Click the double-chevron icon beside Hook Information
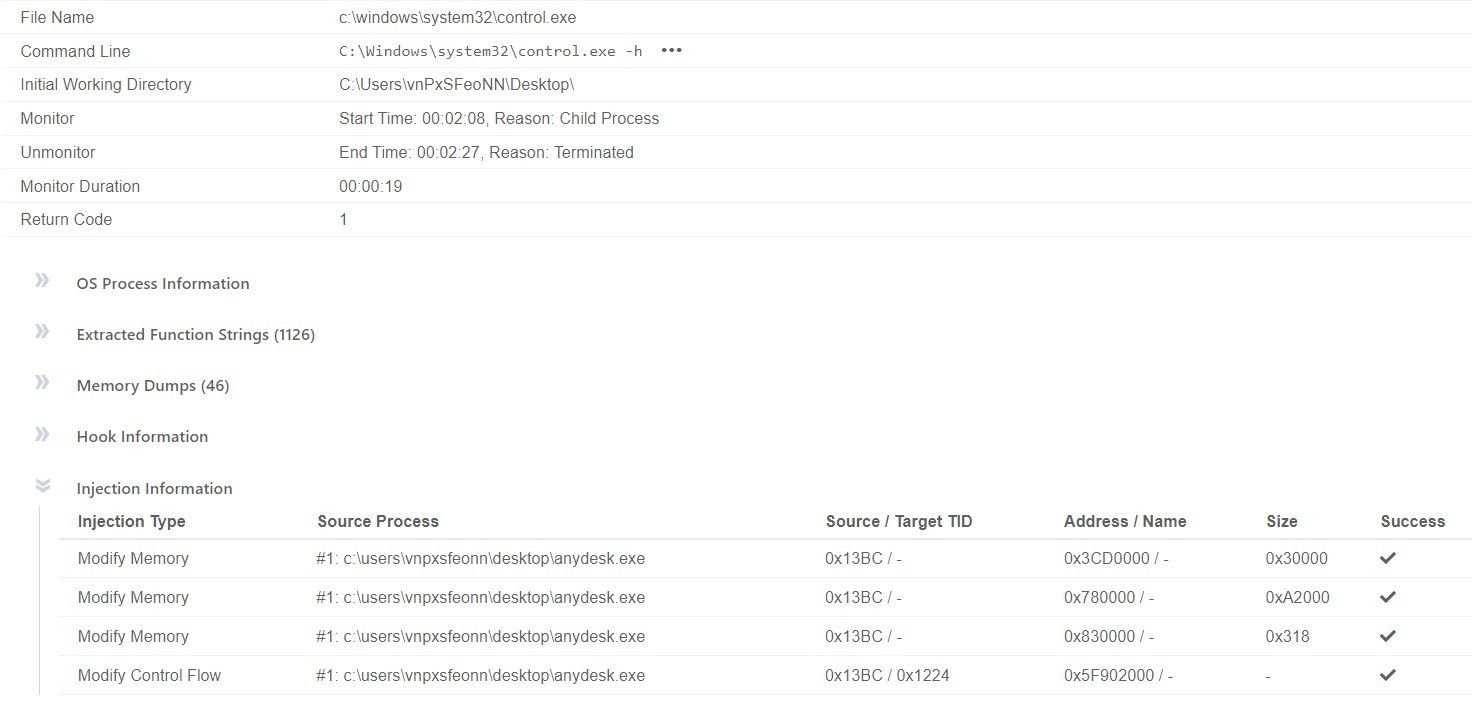This screenshot has height=712, width=1472. pos(41,432)
